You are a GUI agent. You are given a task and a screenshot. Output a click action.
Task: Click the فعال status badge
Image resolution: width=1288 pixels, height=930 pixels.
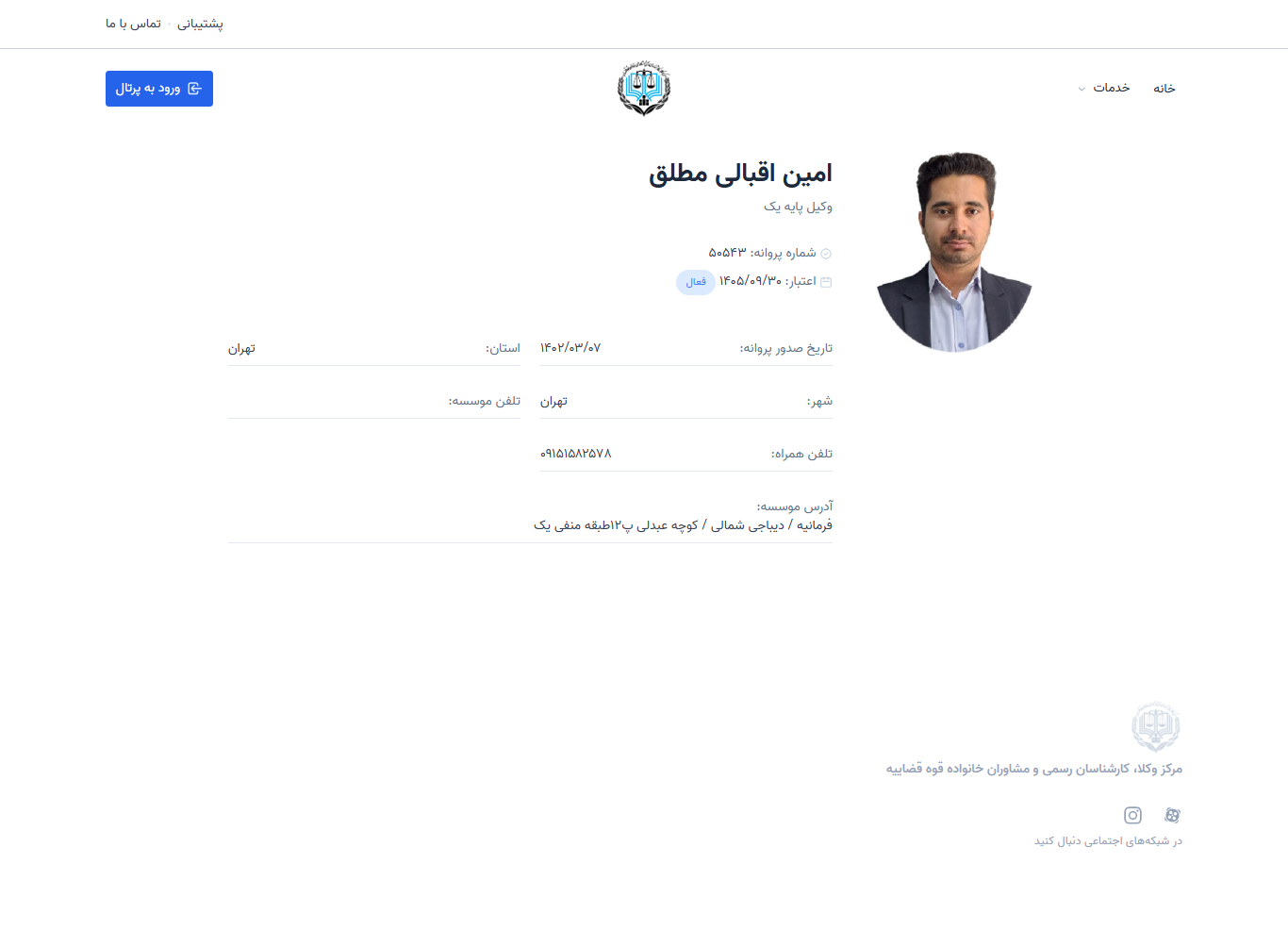click(696, 282)
